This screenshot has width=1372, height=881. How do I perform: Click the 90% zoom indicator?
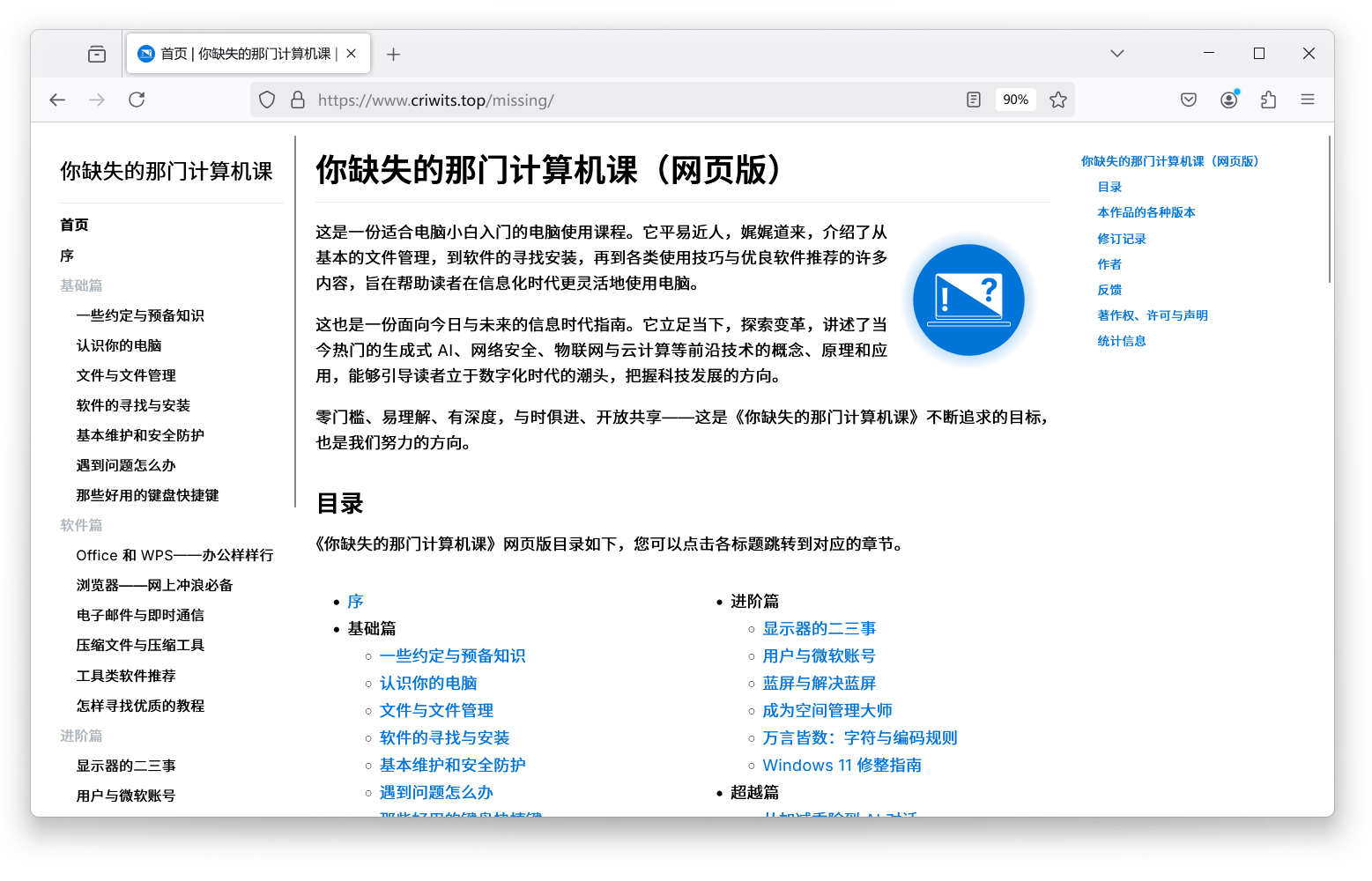coord(1015,100)
